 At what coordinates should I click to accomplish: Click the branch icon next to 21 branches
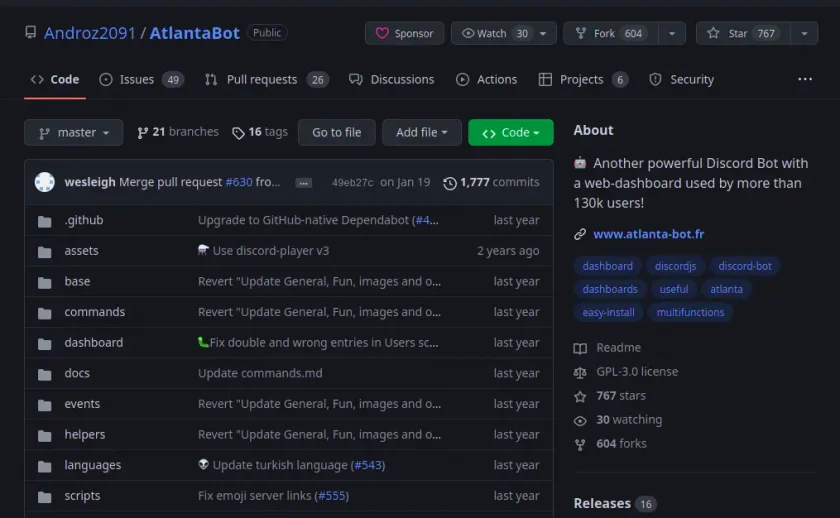tap(142, 132)
